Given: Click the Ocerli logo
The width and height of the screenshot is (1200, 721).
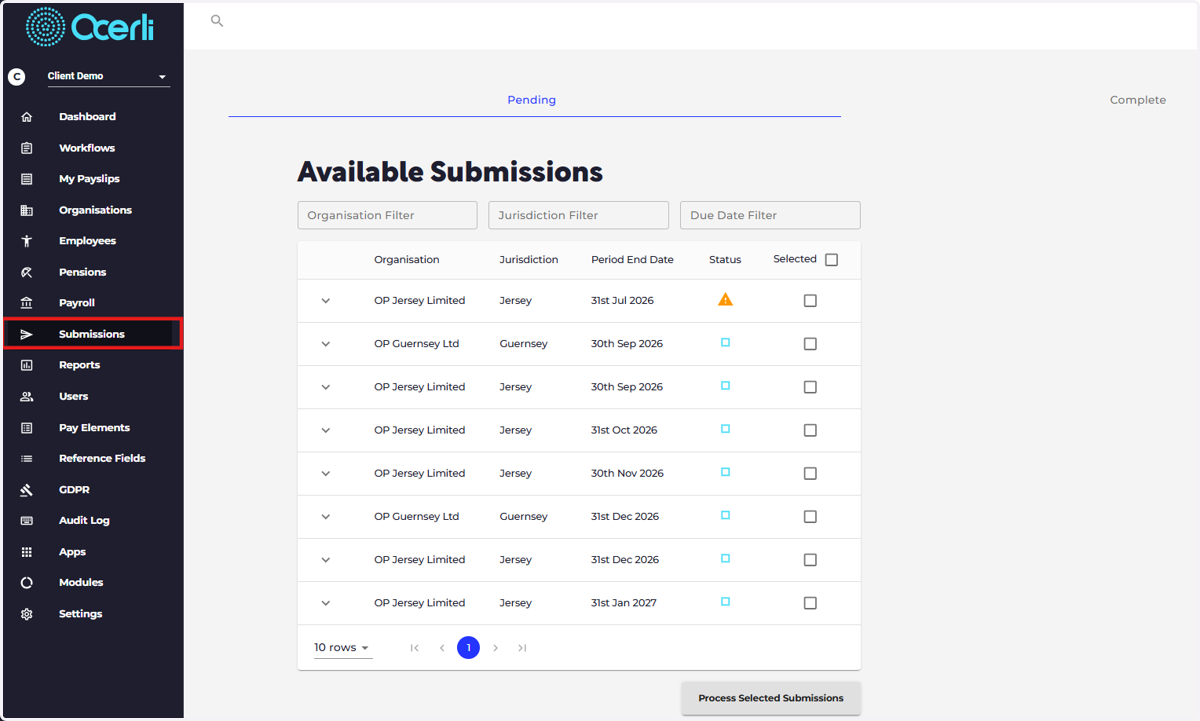Looking at the screenshot, I should pyautogui.click(x=90, y=27).
